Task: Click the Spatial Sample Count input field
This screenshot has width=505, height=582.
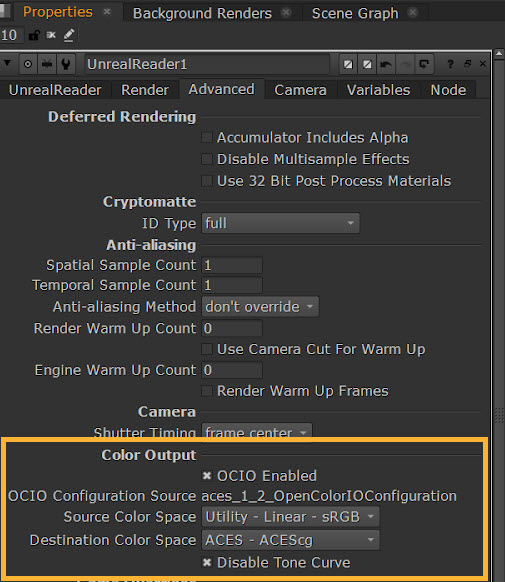Action: pyautogui.click(x=232, y=265)
